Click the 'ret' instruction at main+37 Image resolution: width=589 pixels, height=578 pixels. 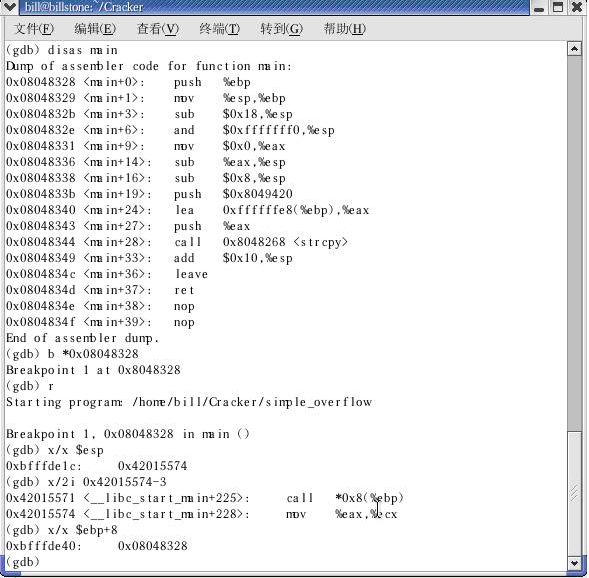pos(184,290)
